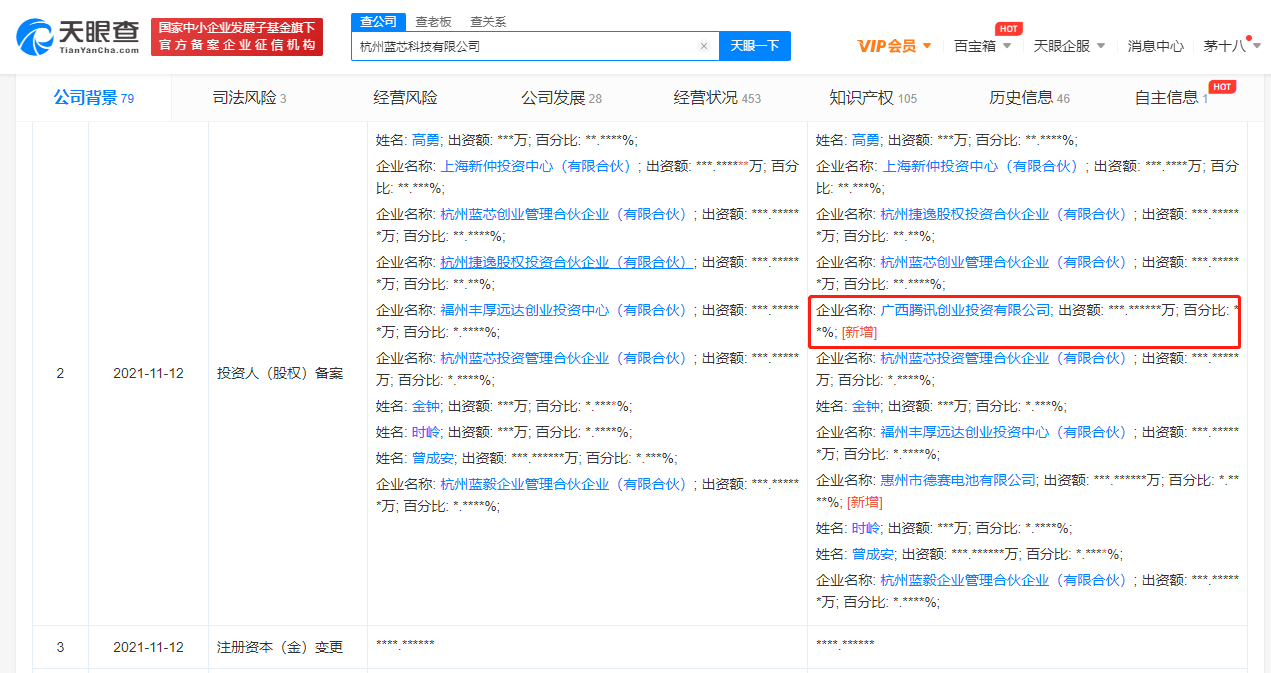
Task: Clear search box with X icon
Action: pyautogui.click(x=704, y=46)
